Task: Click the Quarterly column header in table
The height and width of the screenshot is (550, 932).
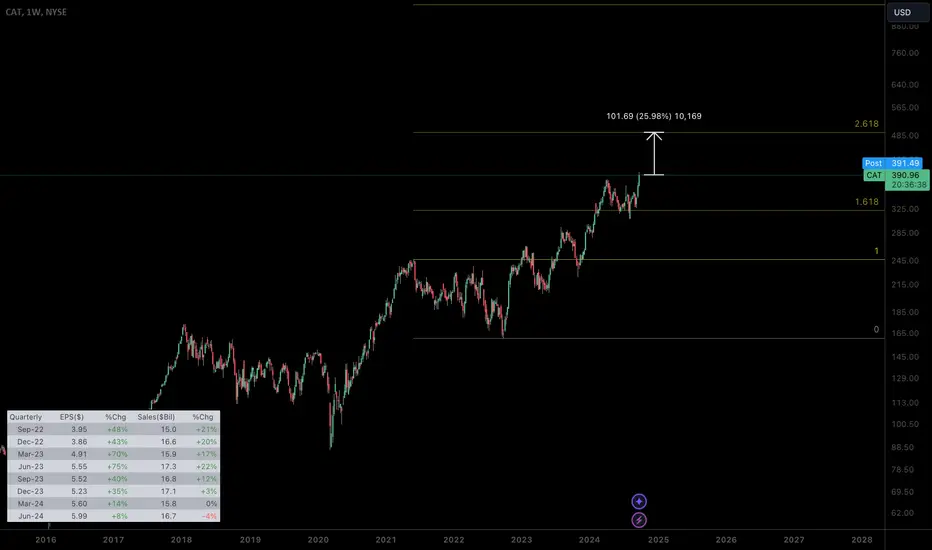Action: 26,417
